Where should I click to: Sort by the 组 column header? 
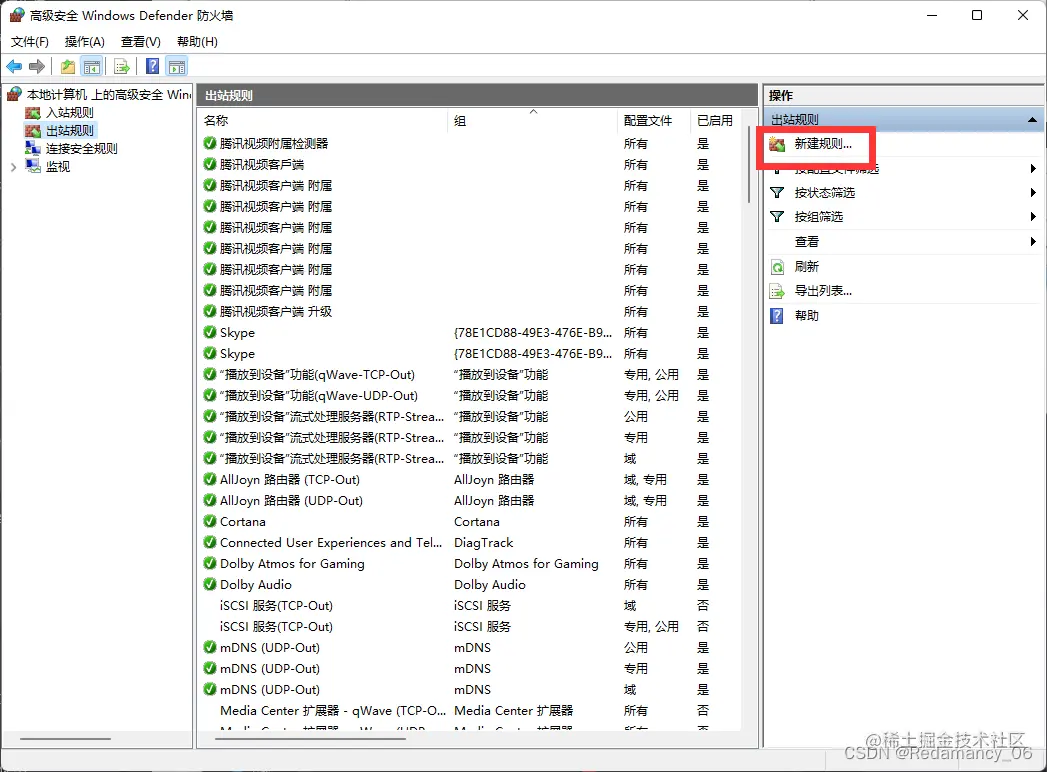pyautogui.click(x=532, y=120)
